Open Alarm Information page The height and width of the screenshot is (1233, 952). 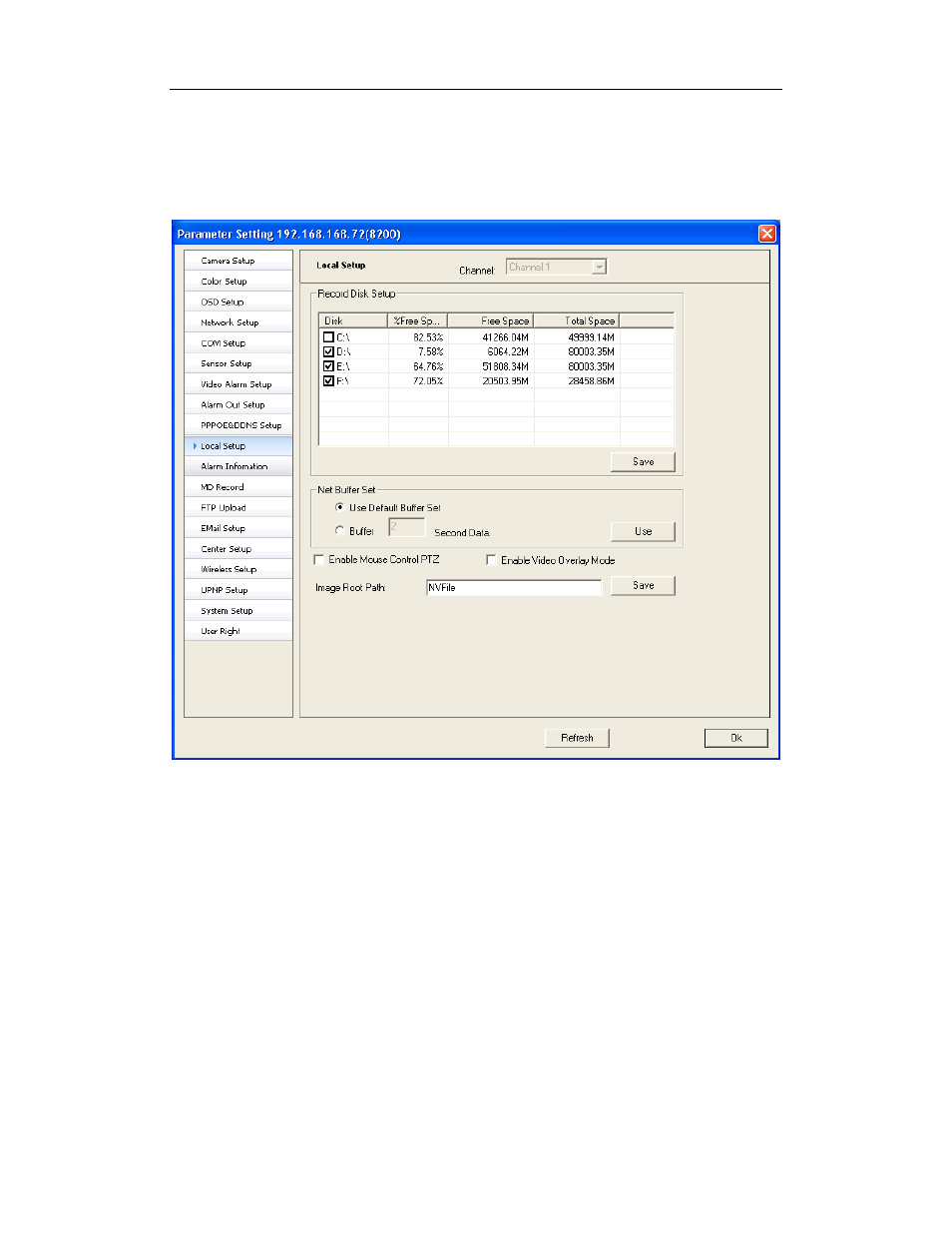point(238,466)
